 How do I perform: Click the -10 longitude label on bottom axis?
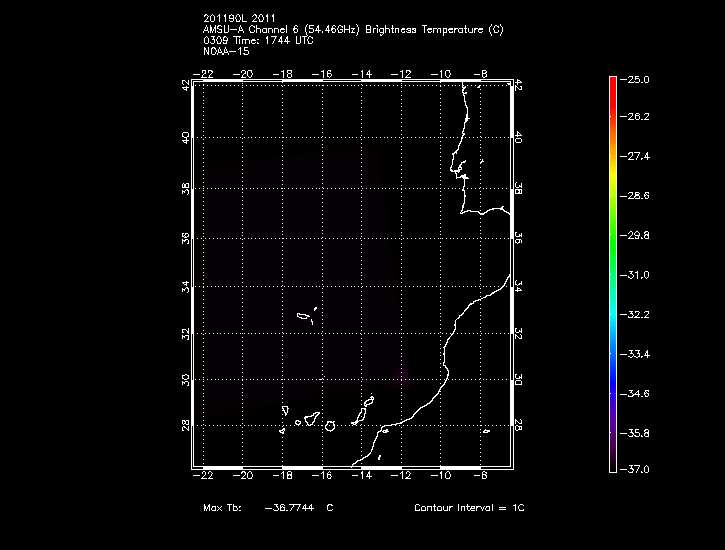coord(441,476)
